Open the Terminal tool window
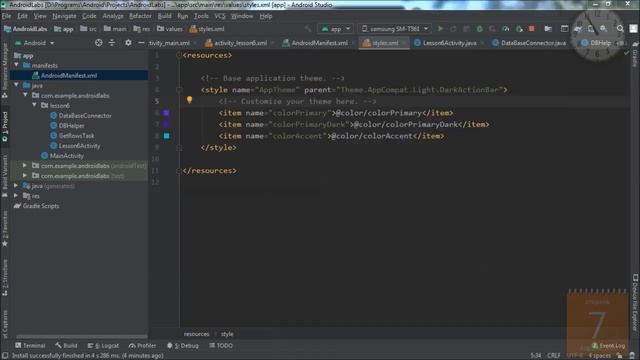 [30, 346]
